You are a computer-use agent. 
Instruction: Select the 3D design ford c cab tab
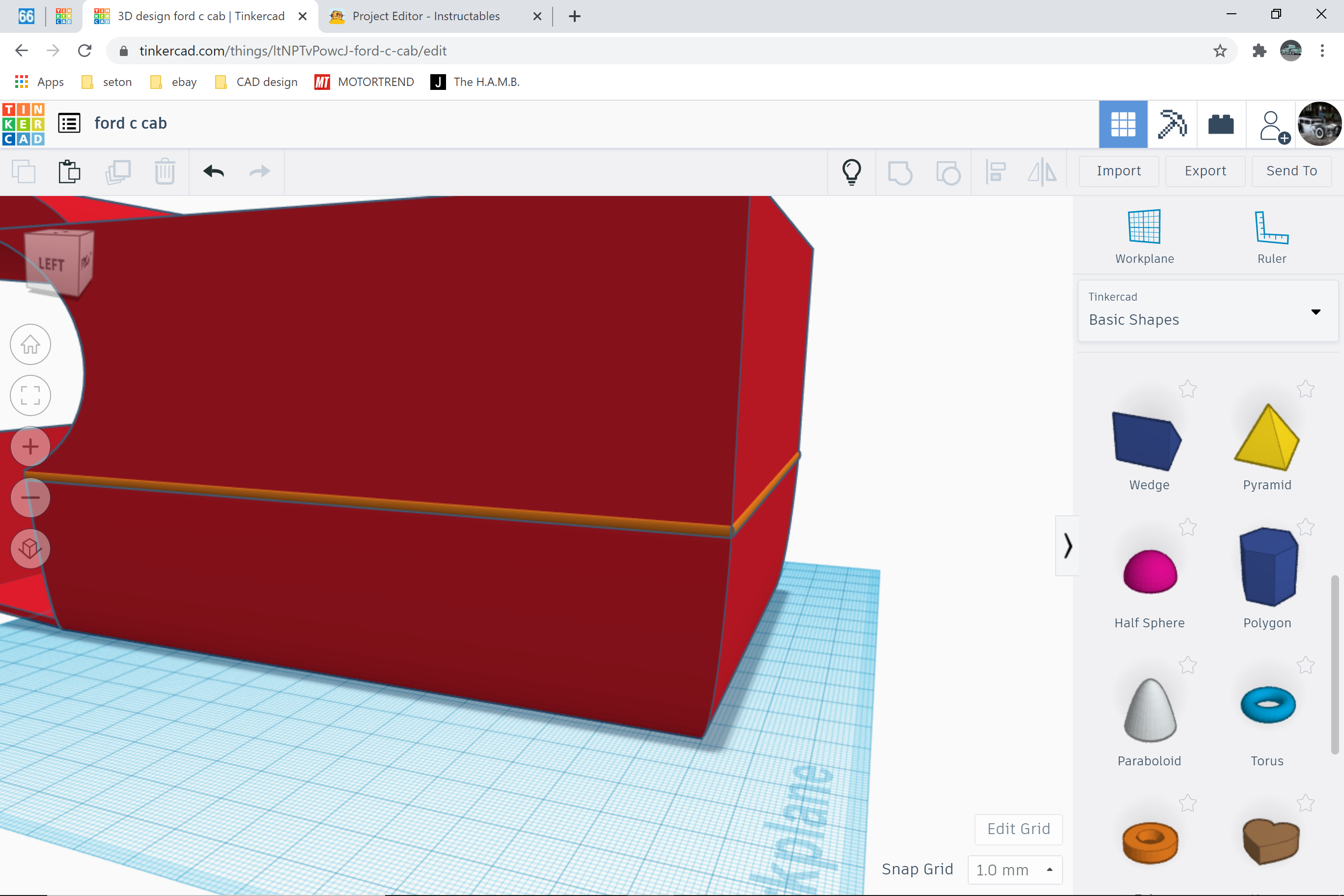click(x=200, y=16)
